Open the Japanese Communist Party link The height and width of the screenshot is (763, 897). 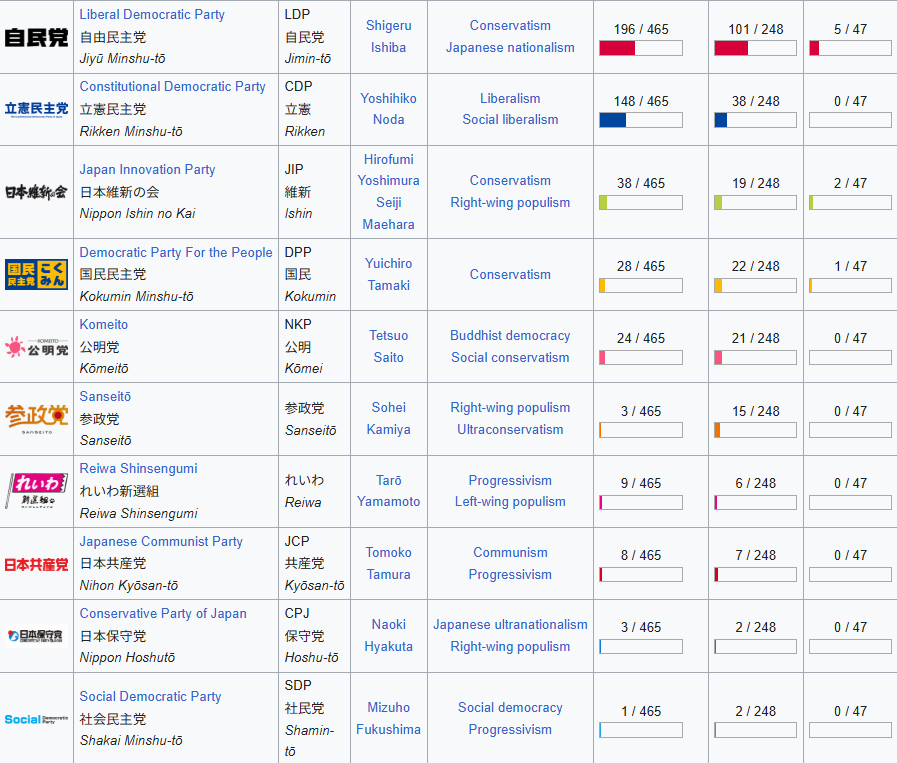tap(161, 541)
